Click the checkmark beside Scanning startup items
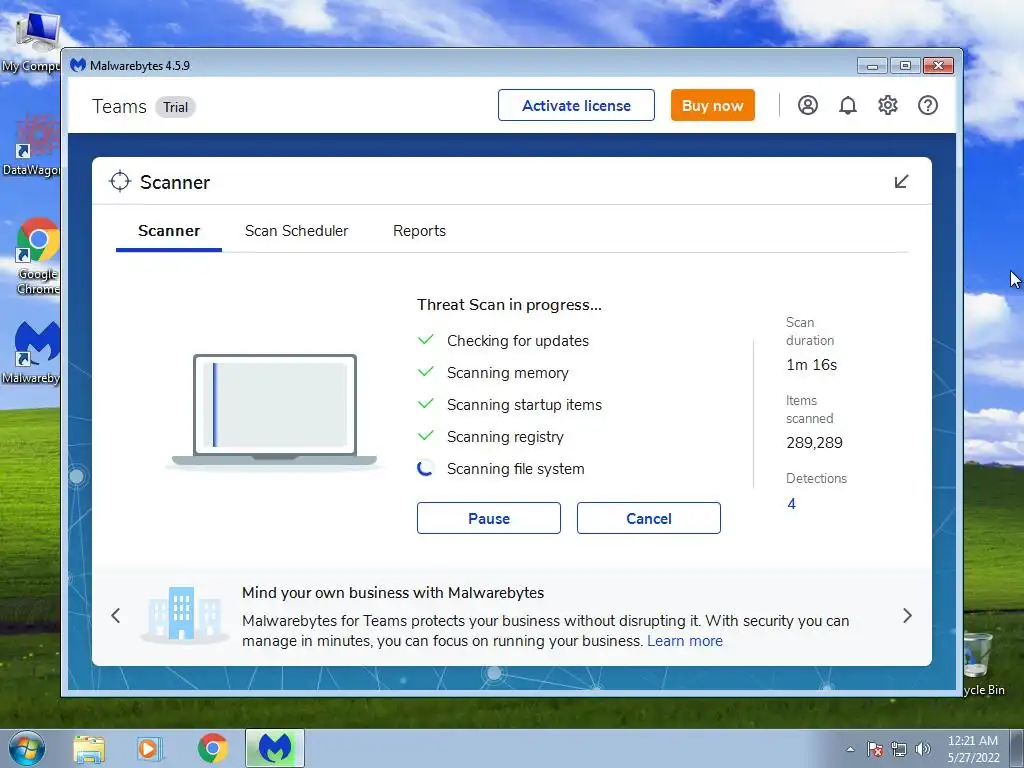 pyautogui.click(x=426, y=404)
